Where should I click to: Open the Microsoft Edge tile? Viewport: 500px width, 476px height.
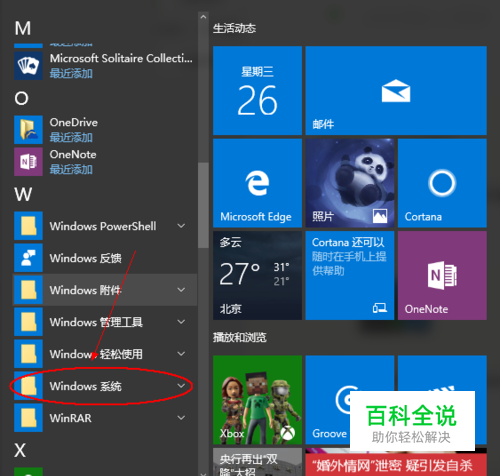click(x=257, y=183)
